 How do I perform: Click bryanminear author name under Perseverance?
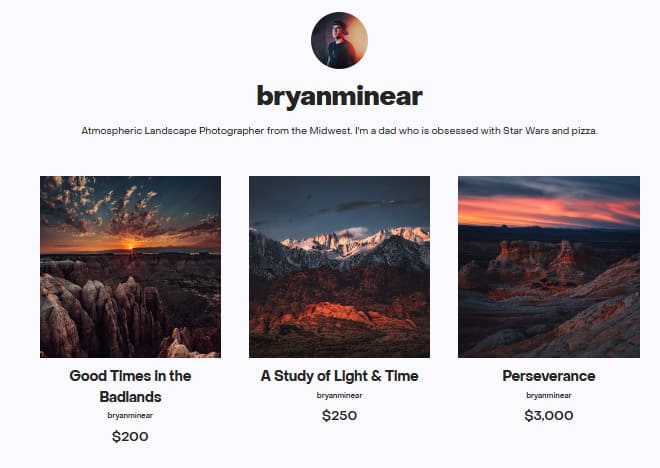549,396
